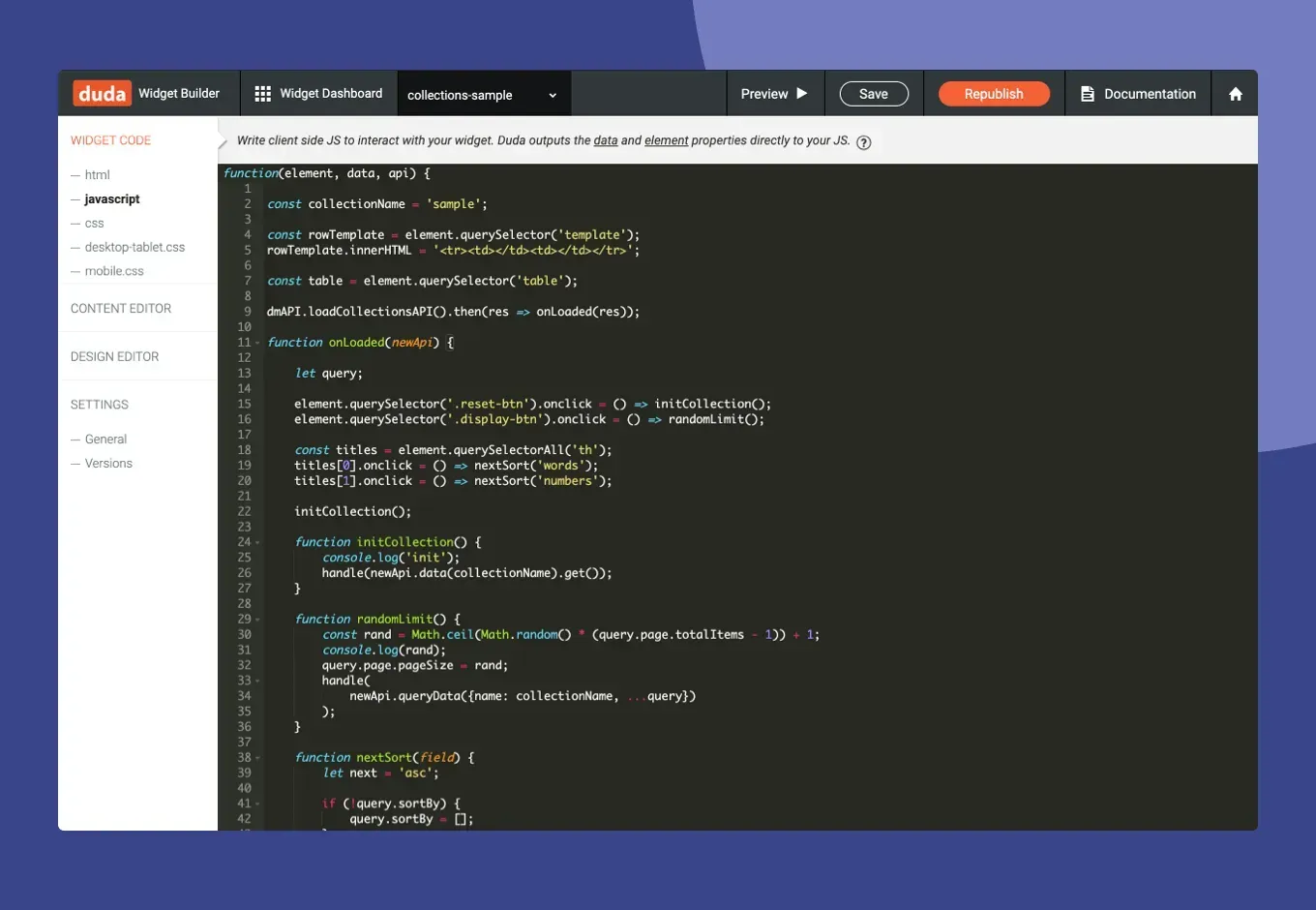
Task: Click the duda logo icon
Action: (x=100, y=93)
